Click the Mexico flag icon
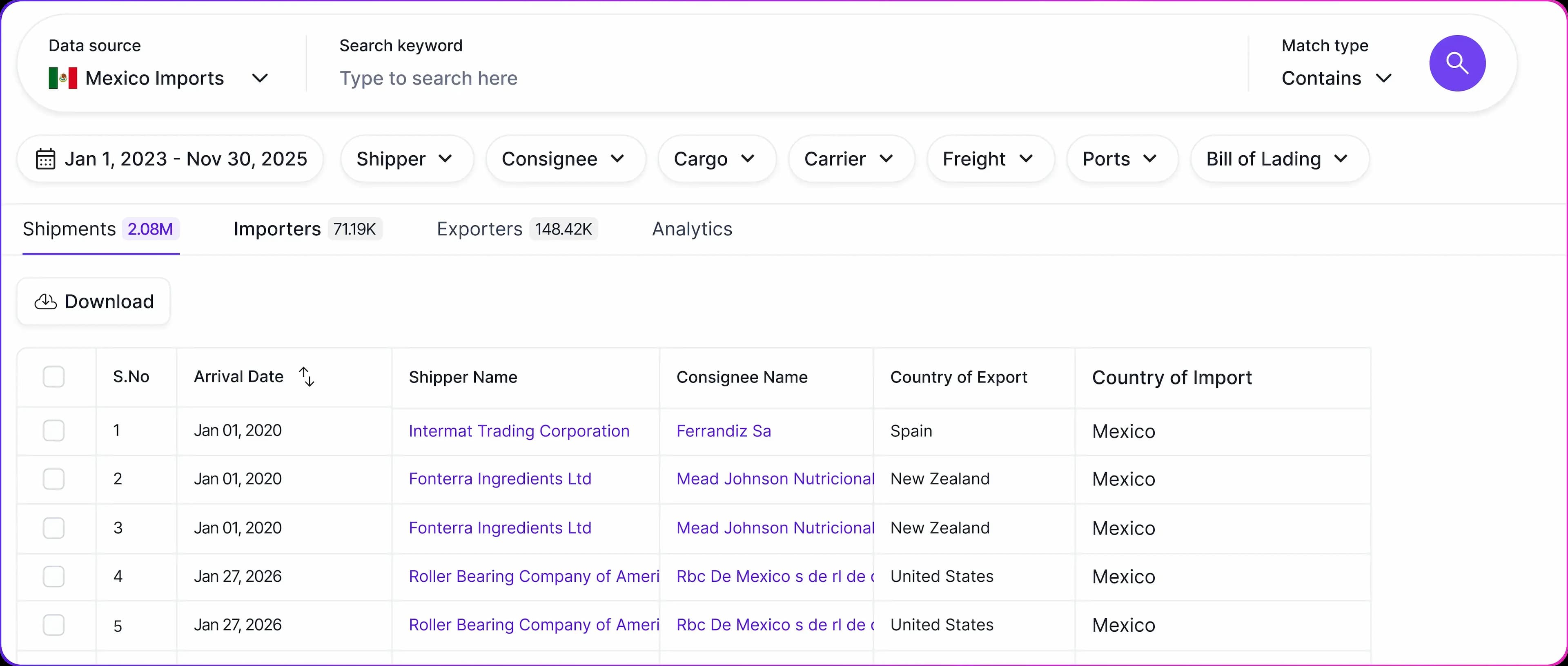 [63, 78]
